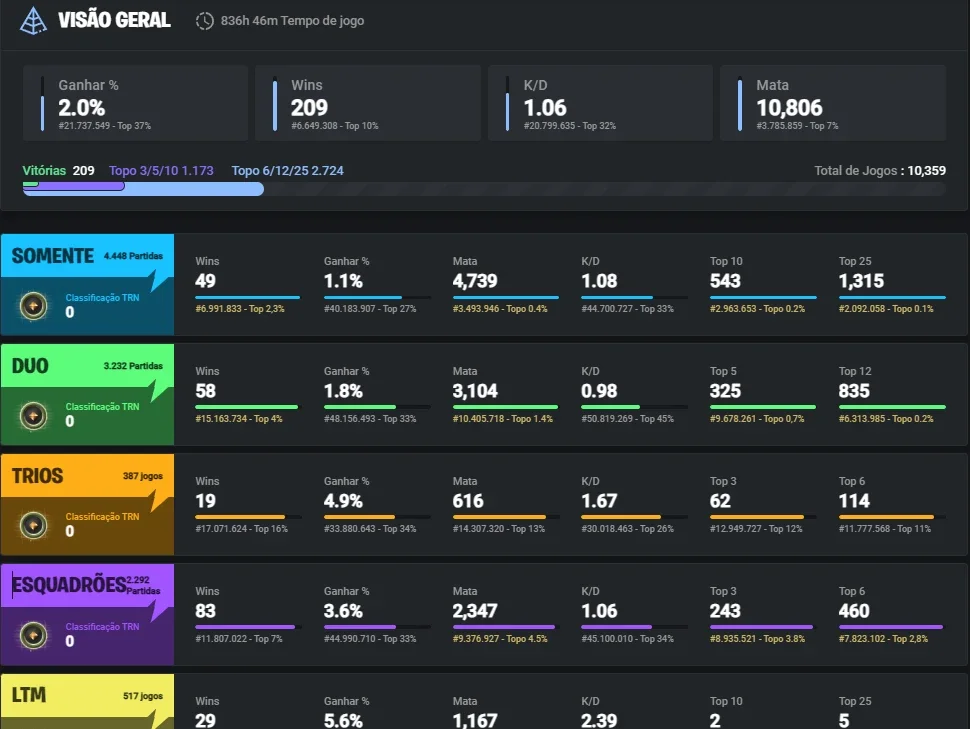
Task: Select the TRIOS mode header
Action: (x=87, y=475)
